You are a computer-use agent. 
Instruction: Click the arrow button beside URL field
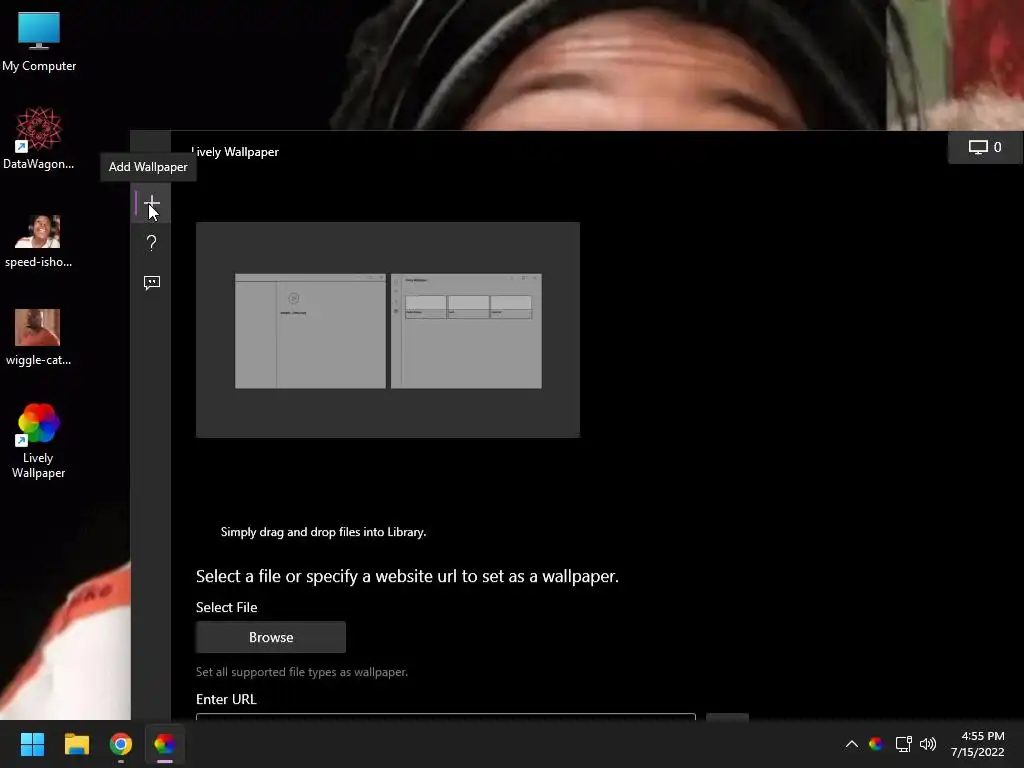pyautogui.click(x=727, y=717)
